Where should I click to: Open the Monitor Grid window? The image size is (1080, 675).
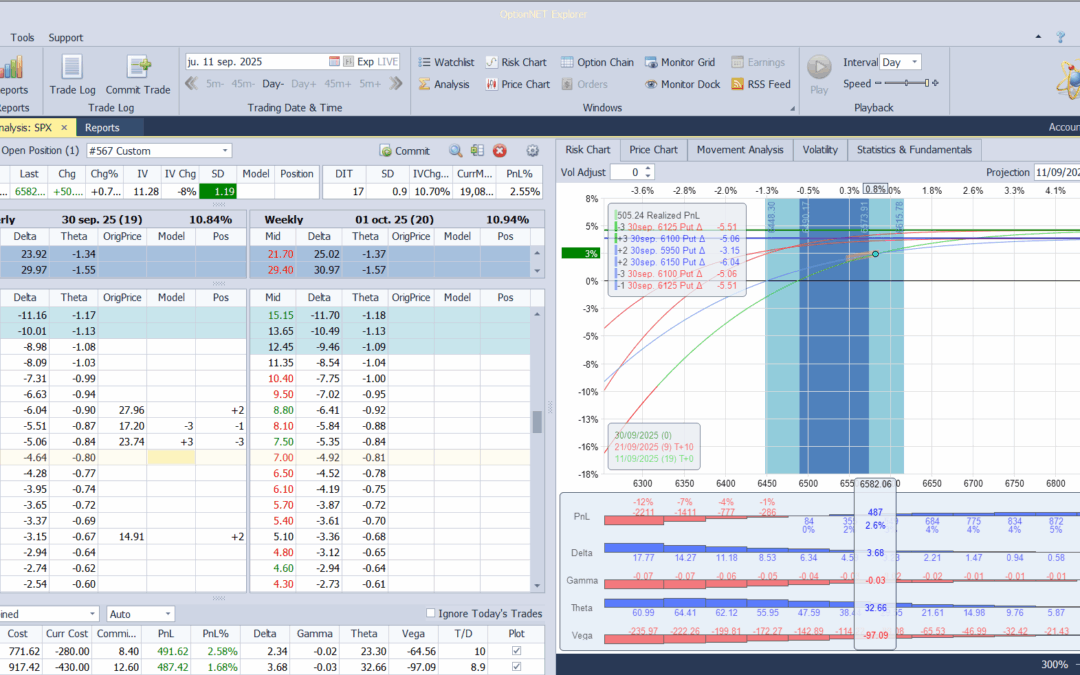click(680, 62)
